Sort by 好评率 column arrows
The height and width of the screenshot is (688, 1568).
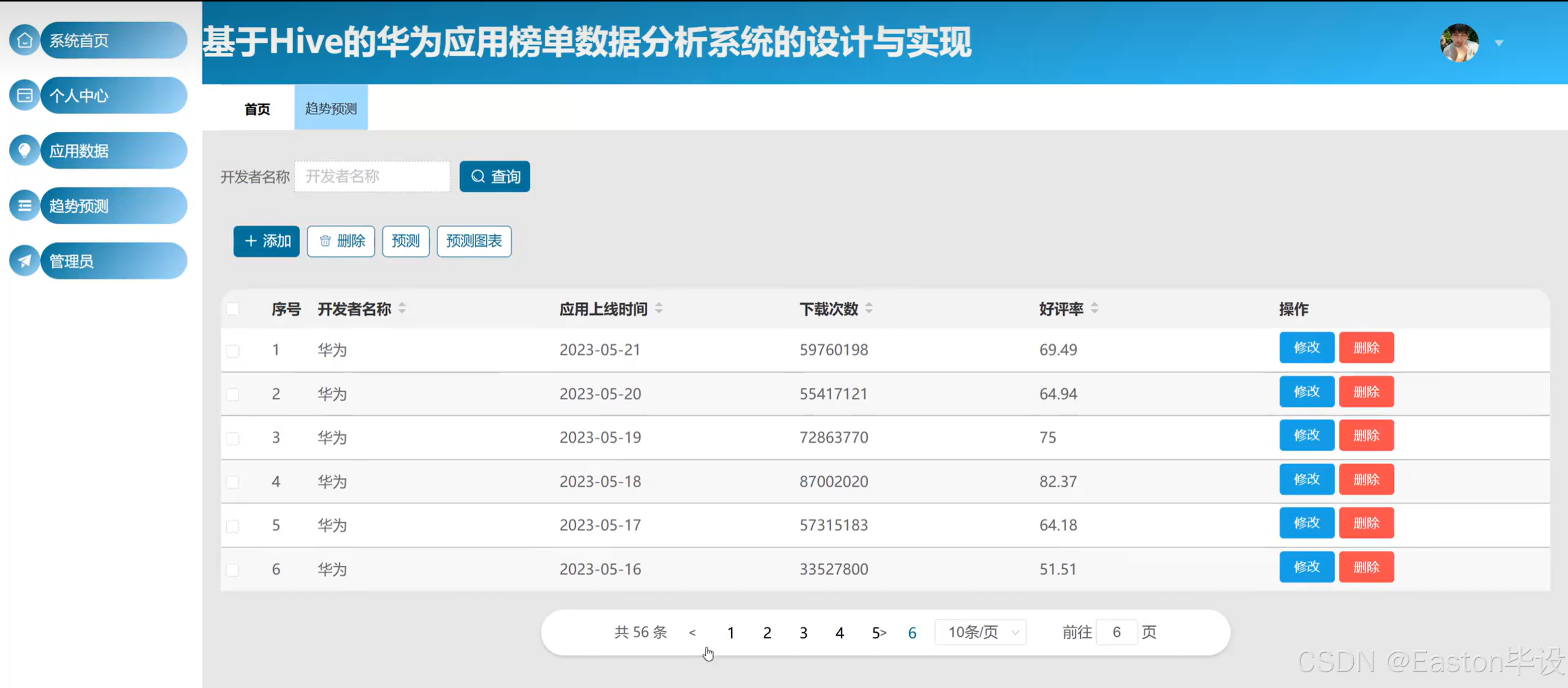(x=1094, y=309)
